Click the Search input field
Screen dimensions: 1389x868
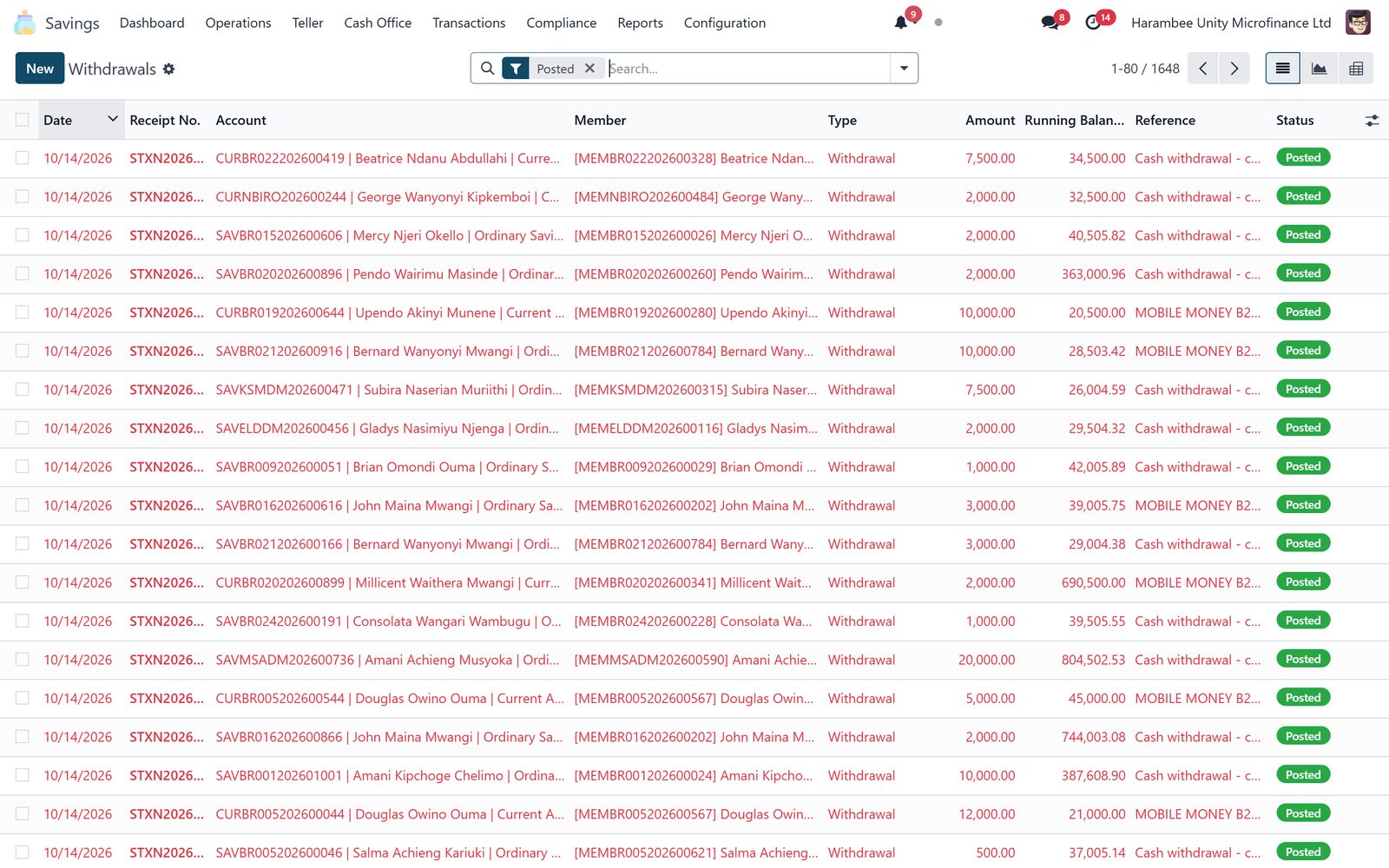tap(747, 69)
